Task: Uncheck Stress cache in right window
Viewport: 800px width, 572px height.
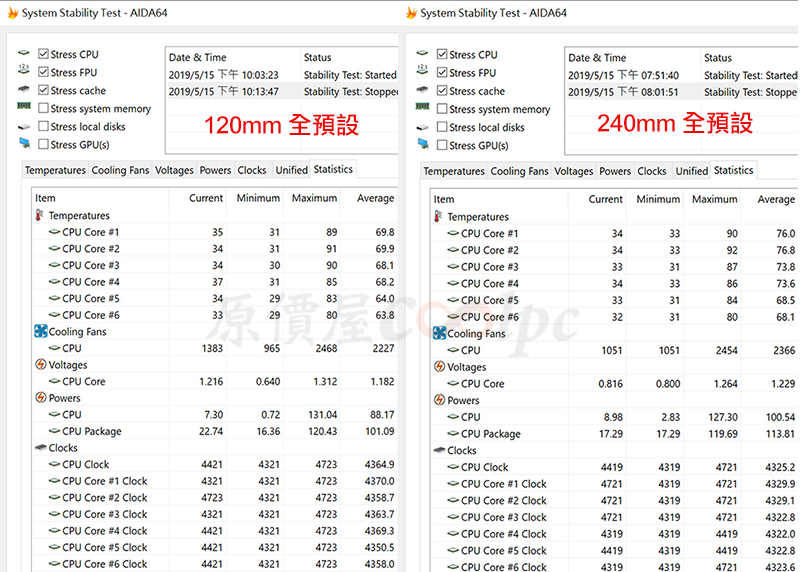Action: 442,91
